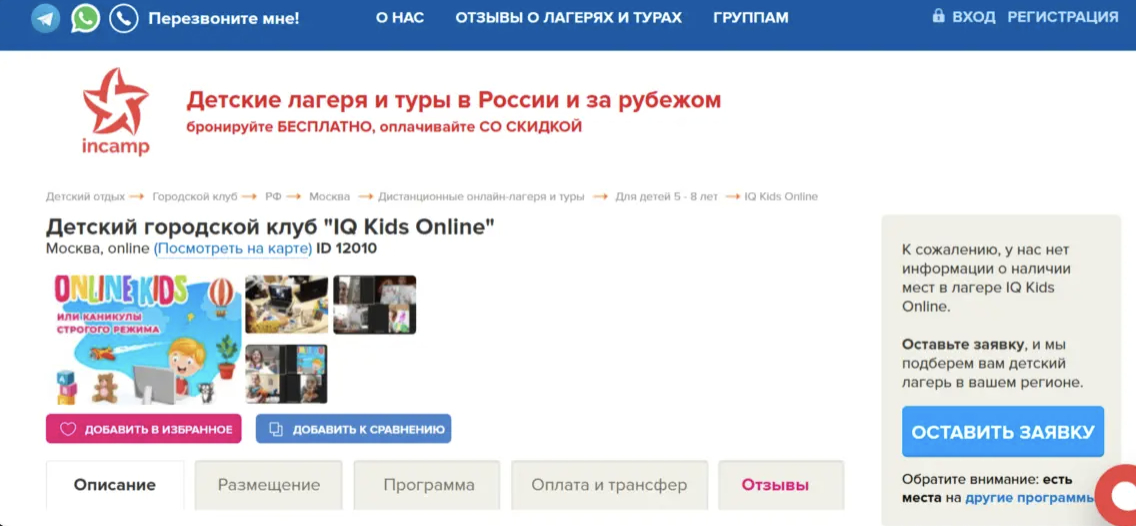Image resolution: width=1136 pixels, height=526 pixels.
Task: Open the lower video call thumbnail
Action: 286,374
